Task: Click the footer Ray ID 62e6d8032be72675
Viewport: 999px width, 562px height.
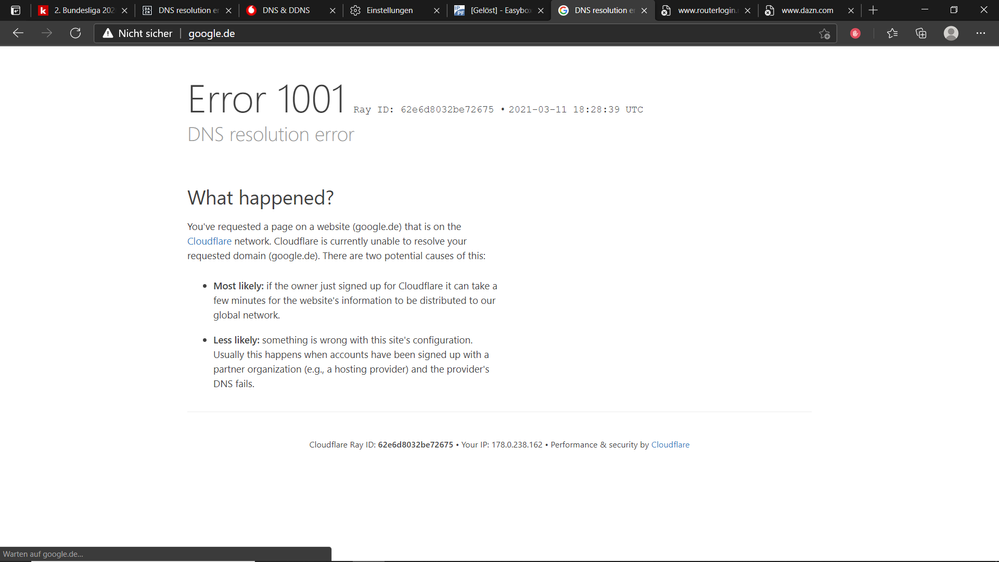Action: click(x=415, y=445)
